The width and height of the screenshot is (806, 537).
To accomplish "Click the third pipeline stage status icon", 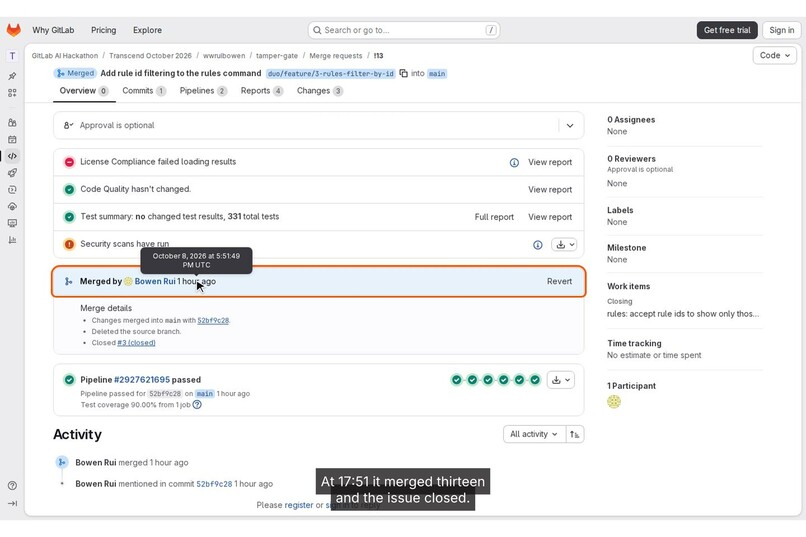I will [488, 380].
